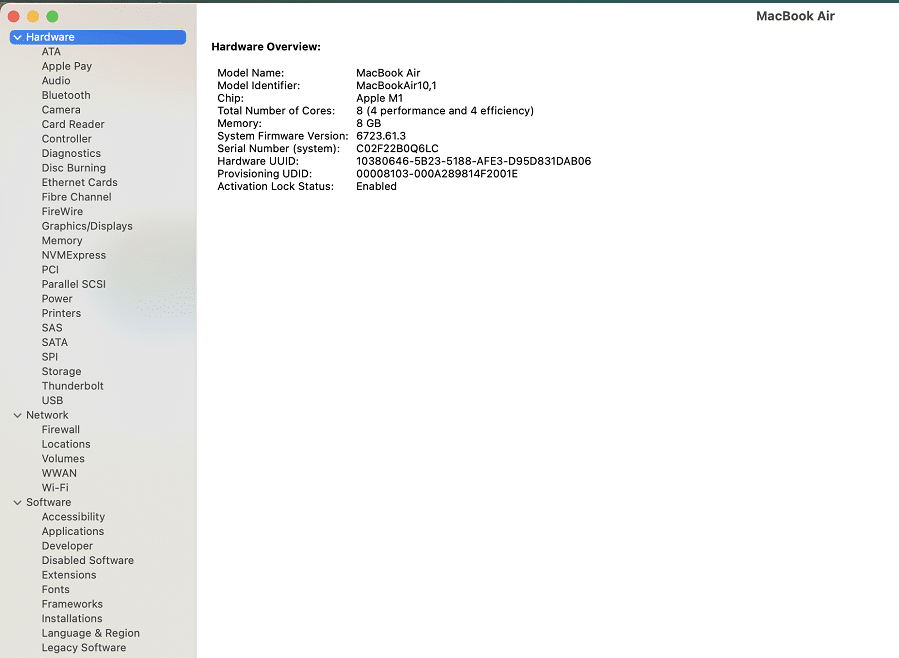Collapse the Software section chevron

18,502
